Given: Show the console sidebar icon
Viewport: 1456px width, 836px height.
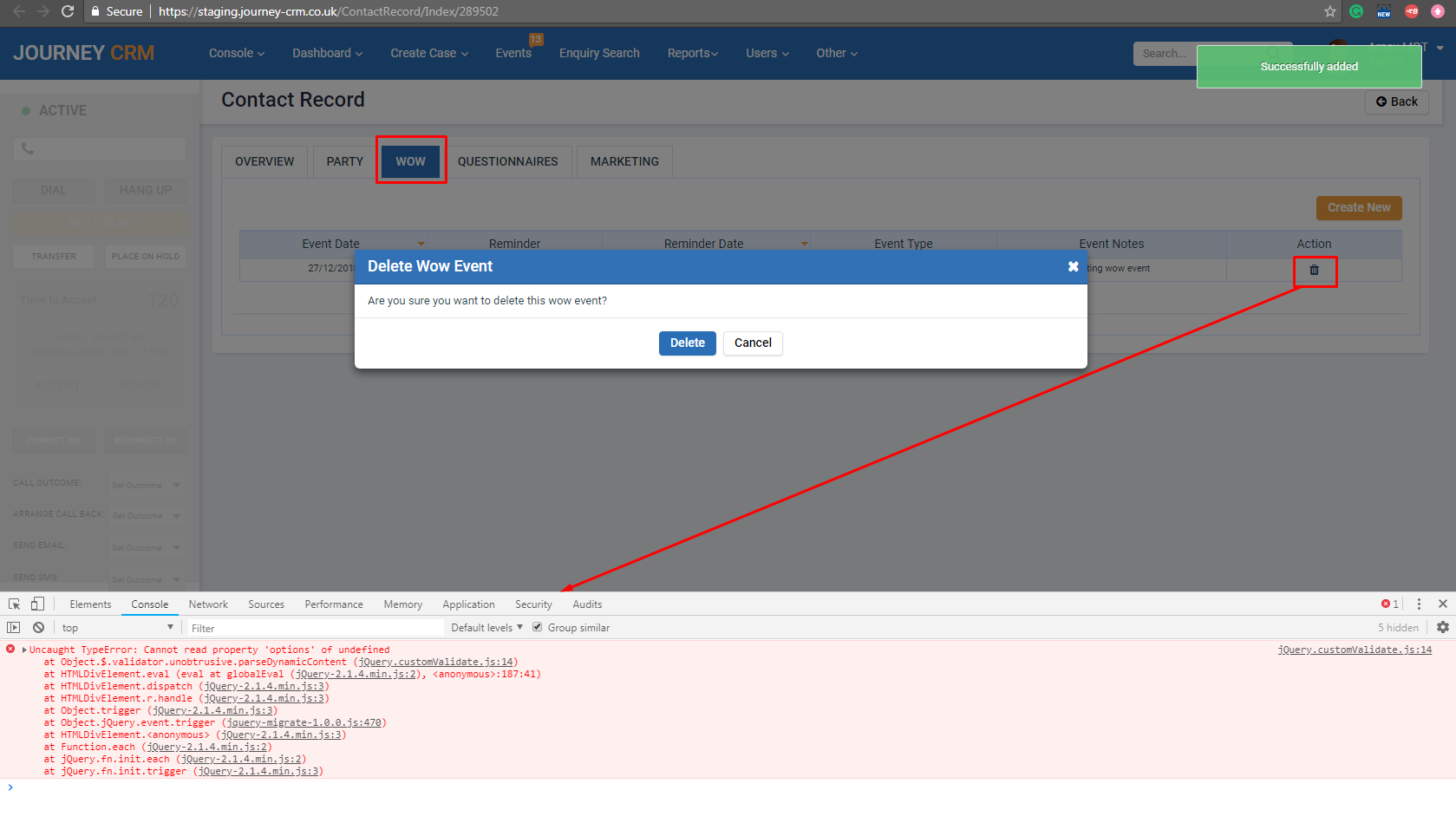Looking at the screenshot, I should click(x=14, y=627).
